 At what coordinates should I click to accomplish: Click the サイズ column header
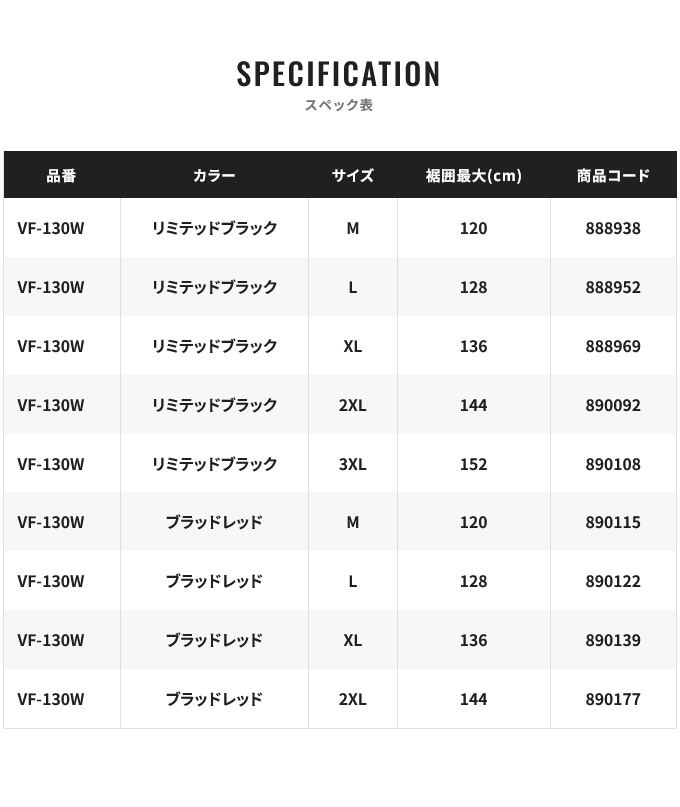click(353, 176)
